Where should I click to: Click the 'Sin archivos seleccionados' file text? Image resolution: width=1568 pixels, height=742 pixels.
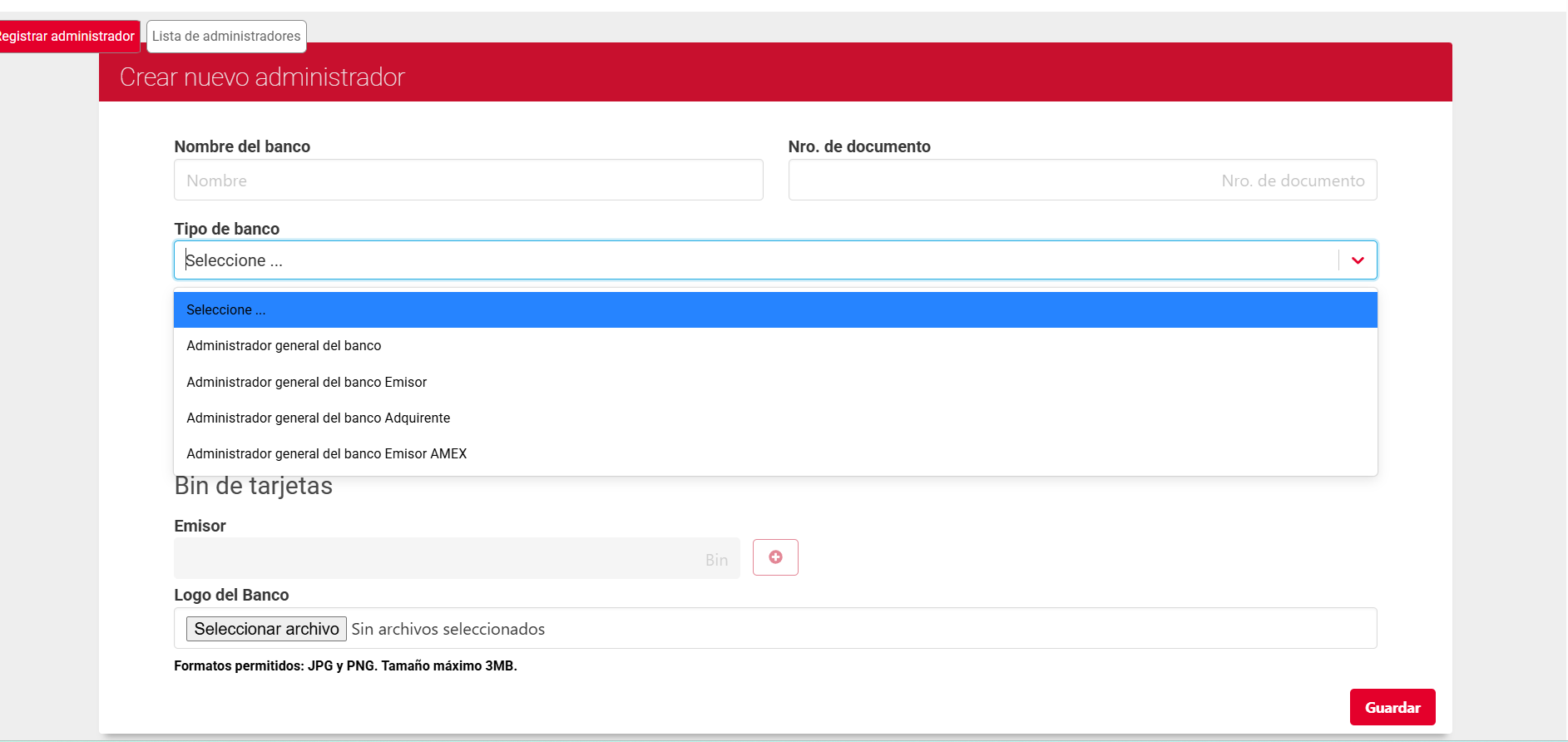point(448,630)
